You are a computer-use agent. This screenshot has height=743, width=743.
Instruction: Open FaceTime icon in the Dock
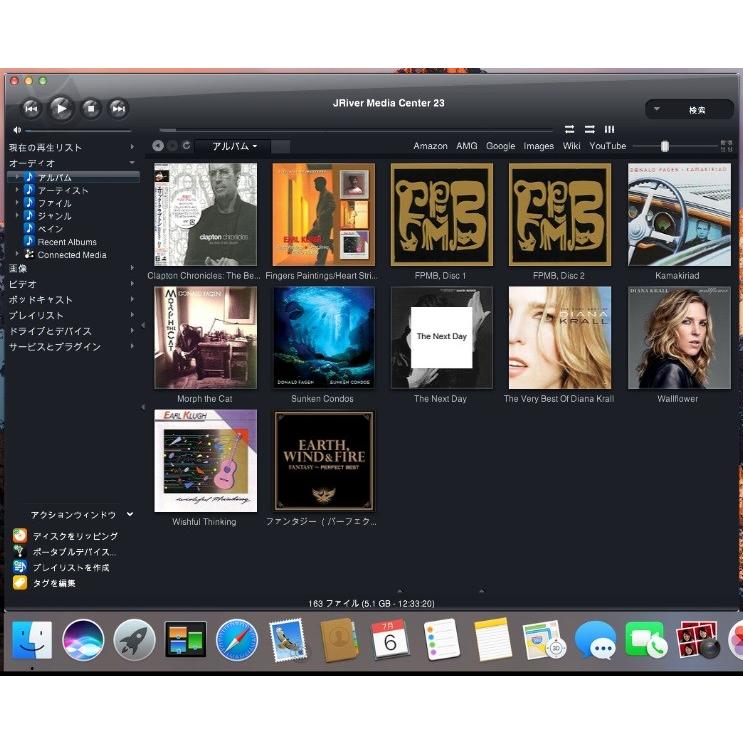click(x=646, y=640)
